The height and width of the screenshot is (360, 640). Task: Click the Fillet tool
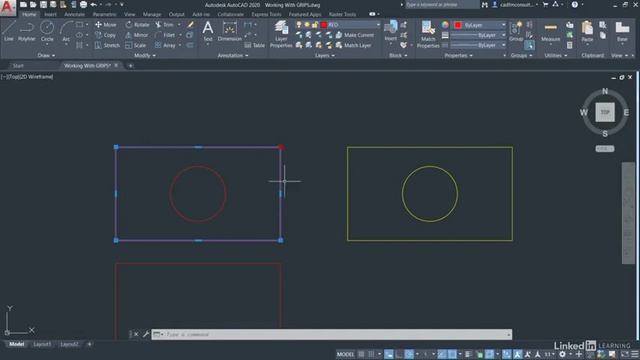tap(165, 35)
